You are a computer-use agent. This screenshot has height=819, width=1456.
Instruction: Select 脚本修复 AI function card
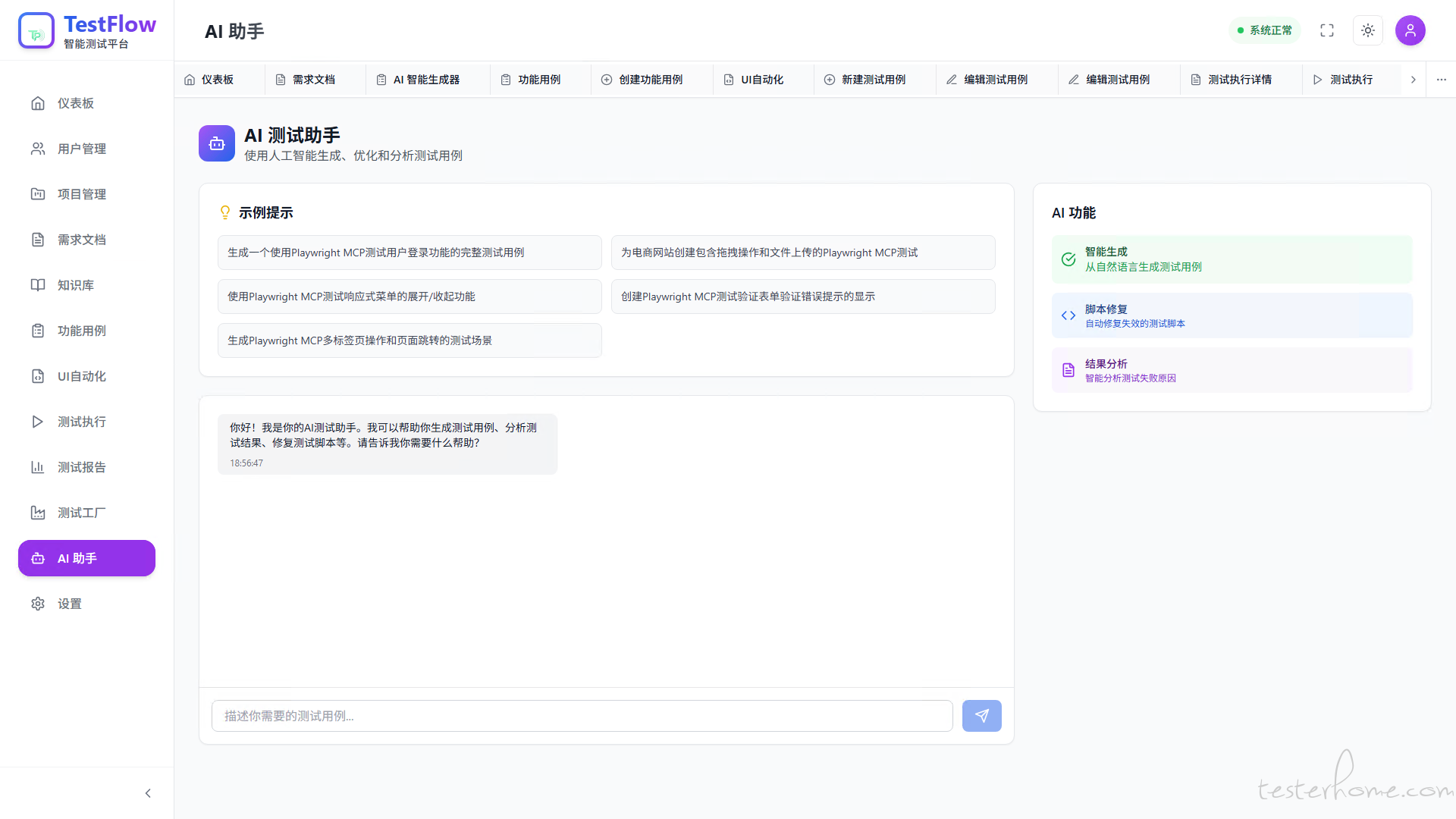click(1232, 315)
